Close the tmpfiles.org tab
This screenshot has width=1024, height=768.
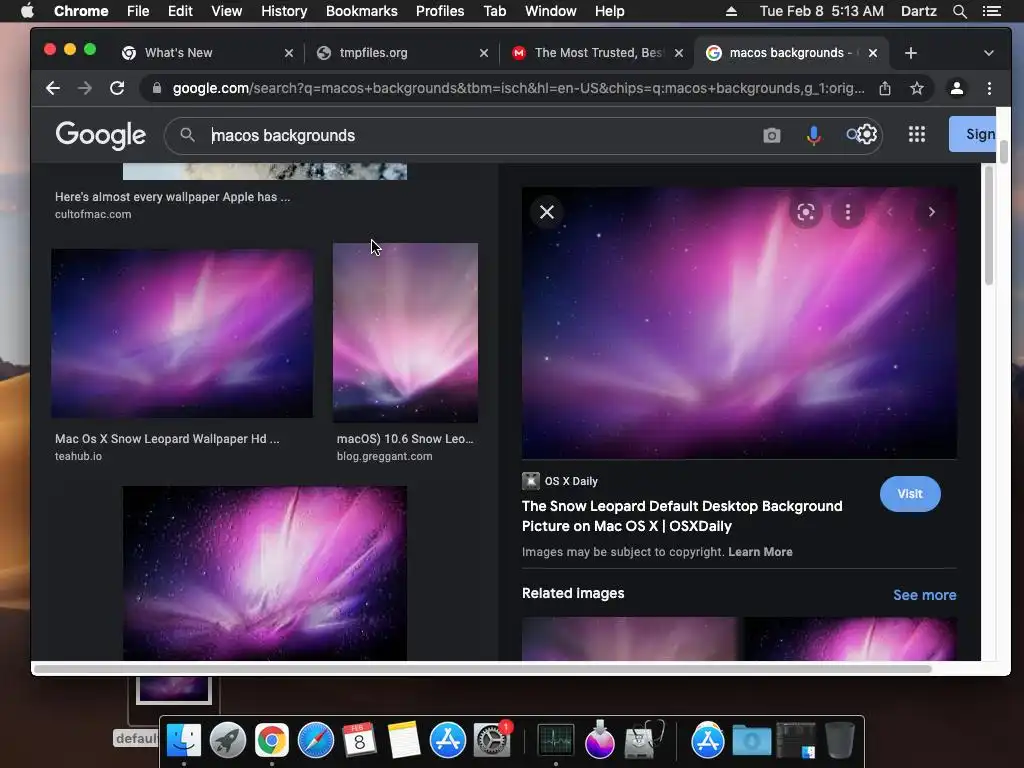(x=483, y=53)
